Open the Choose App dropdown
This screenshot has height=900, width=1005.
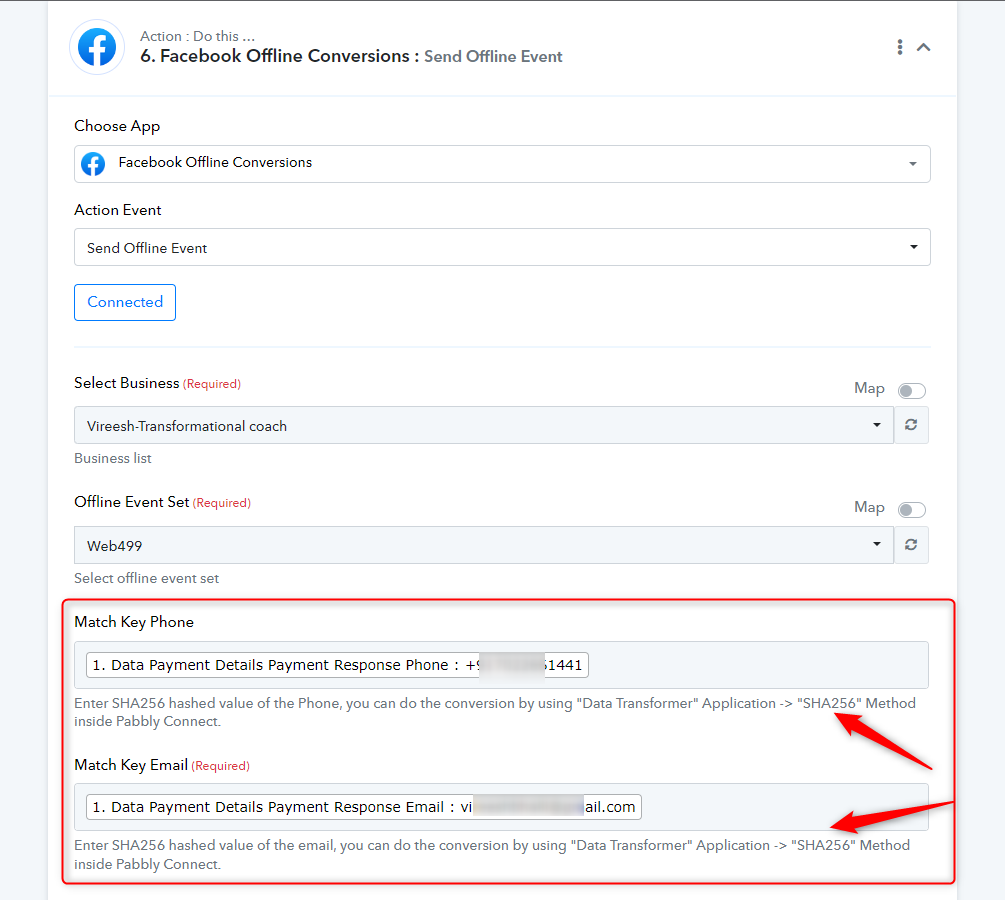[502, 164]
